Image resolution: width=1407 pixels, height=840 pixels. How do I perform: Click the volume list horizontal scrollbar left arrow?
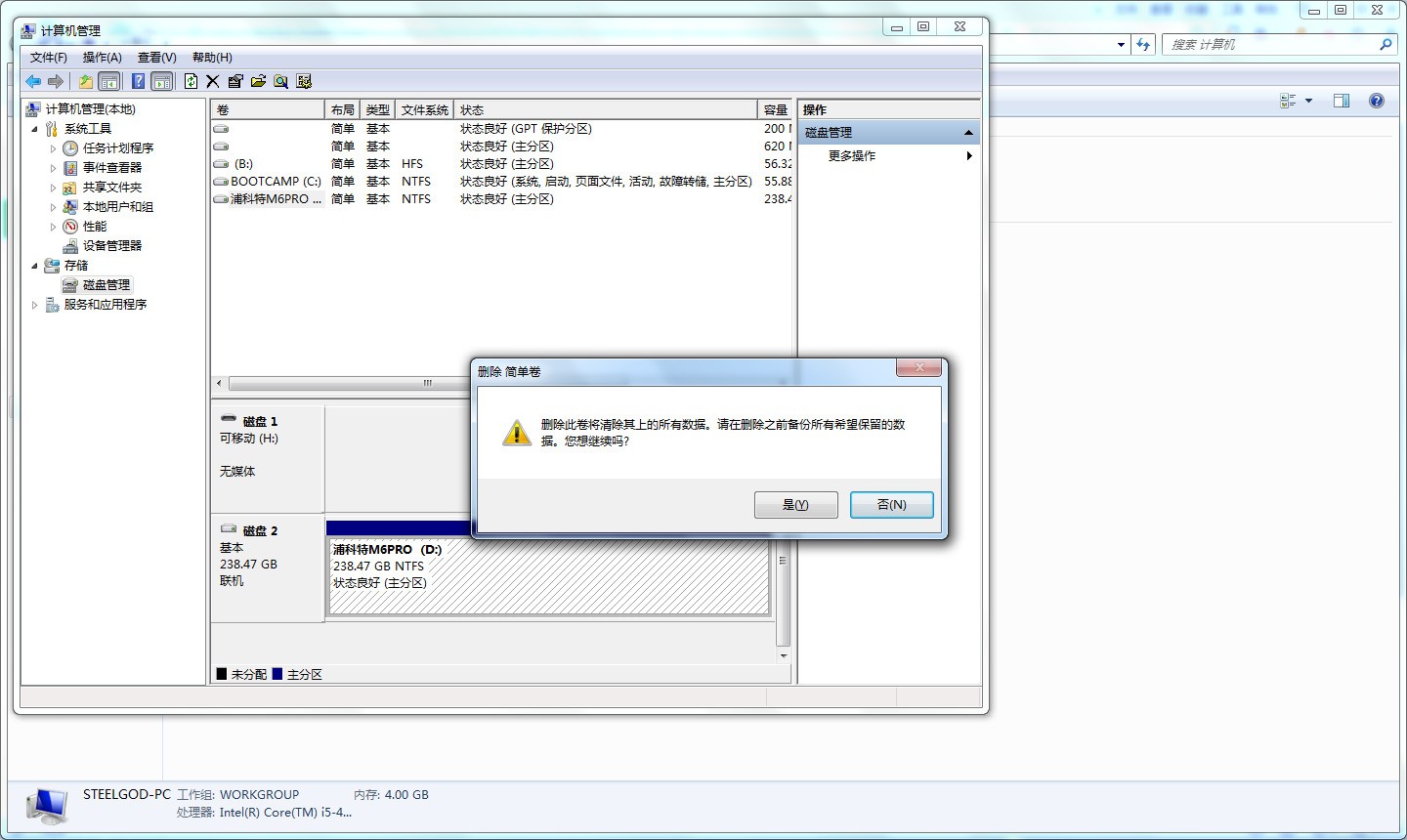tap(219, 383)
